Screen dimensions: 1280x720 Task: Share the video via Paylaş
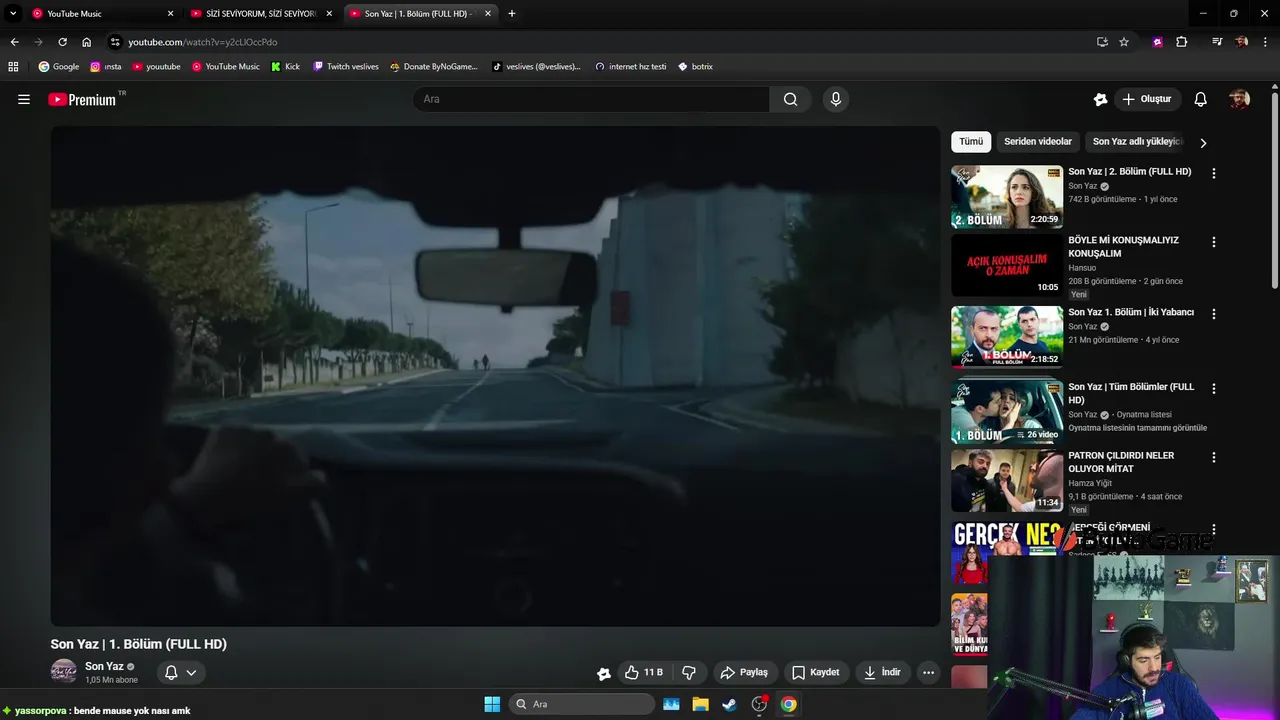tap(744, 673)
